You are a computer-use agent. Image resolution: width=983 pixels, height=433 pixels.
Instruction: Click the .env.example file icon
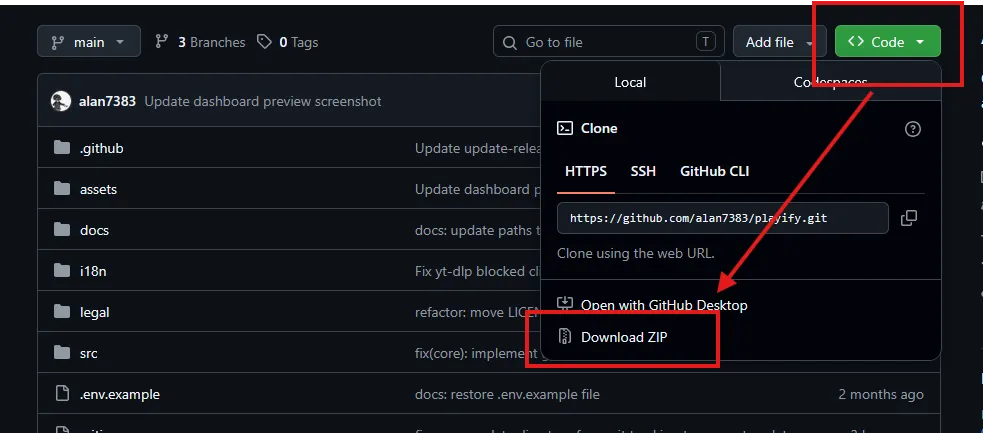pyautogui.click(x=61, y=394)
